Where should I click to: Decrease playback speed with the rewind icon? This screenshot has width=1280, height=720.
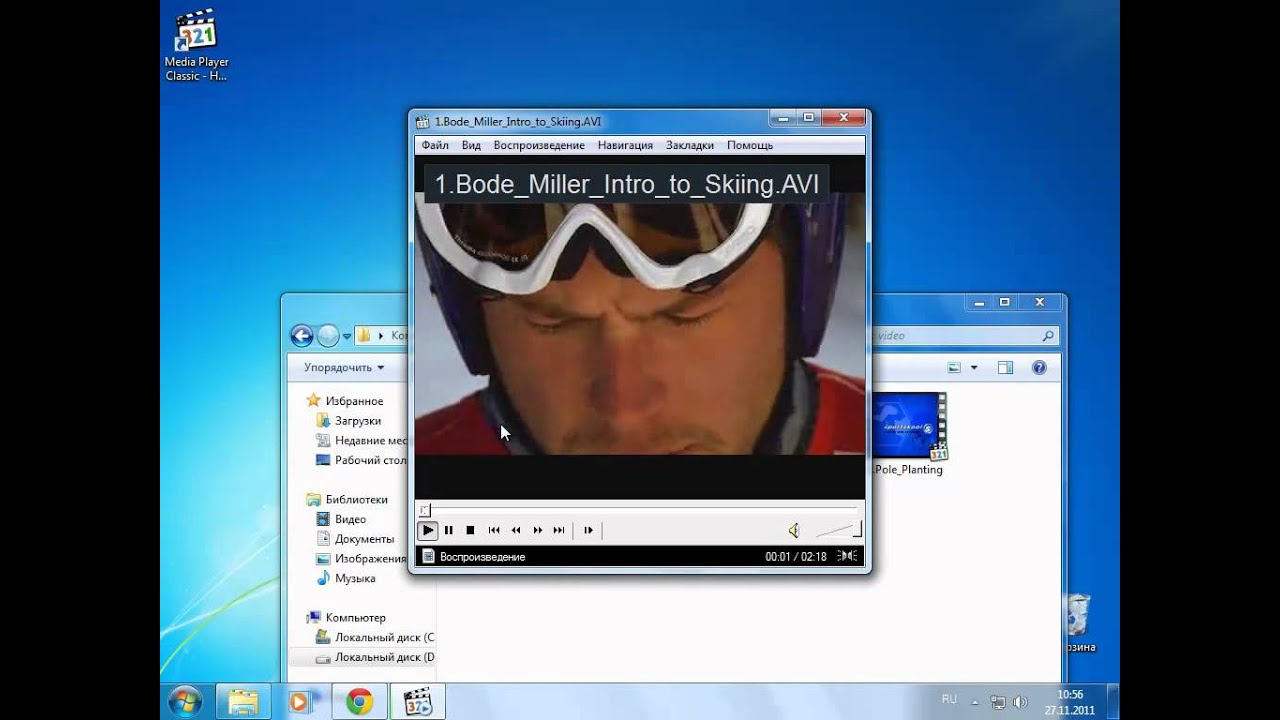(x=516, y=530)
